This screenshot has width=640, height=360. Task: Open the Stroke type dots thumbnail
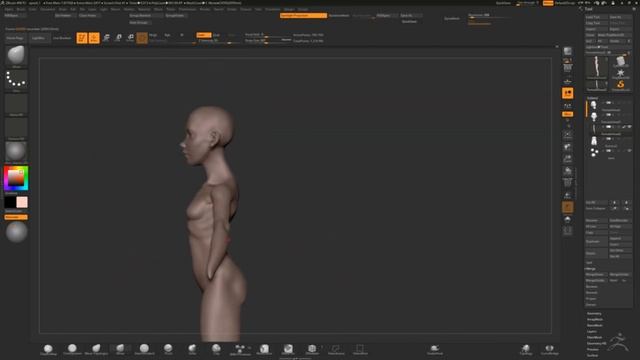(x=16, y=80)
